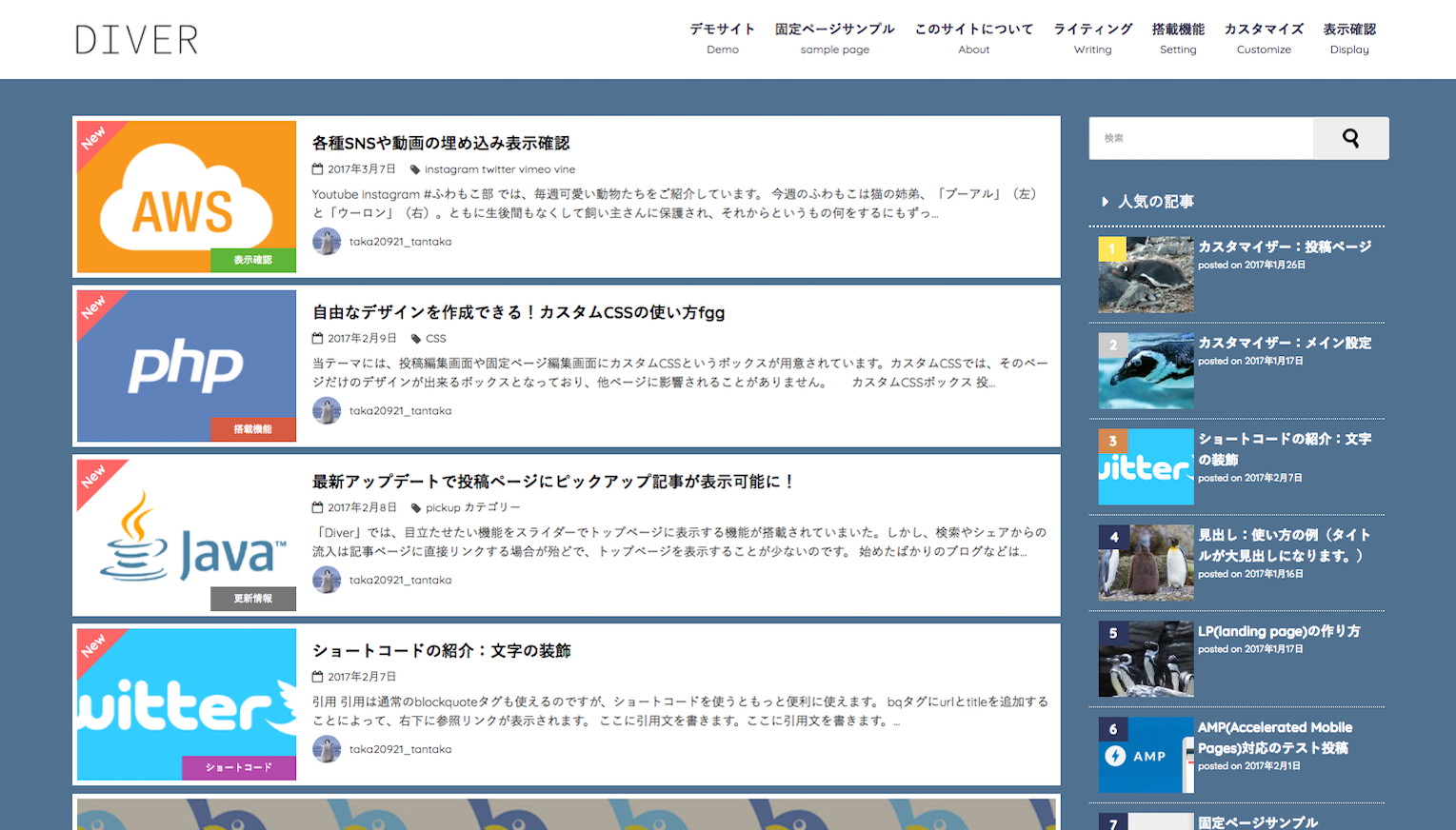
Task: Click the magnifier search button
Action: [1350, 138]
